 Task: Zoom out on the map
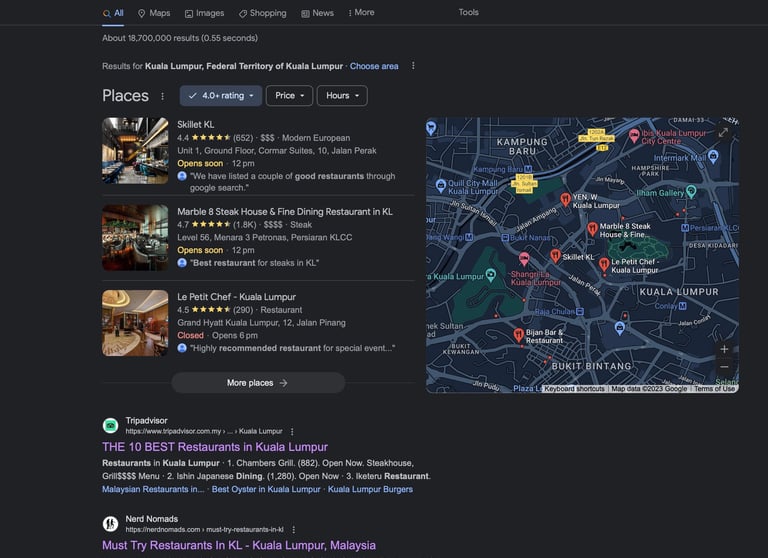[x=724, y=367]
